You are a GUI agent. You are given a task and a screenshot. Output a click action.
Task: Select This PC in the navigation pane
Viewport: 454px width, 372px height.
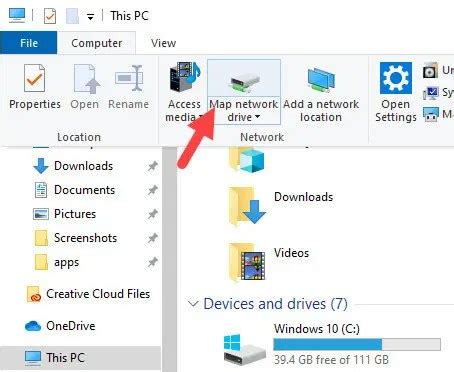coord(80,358)
